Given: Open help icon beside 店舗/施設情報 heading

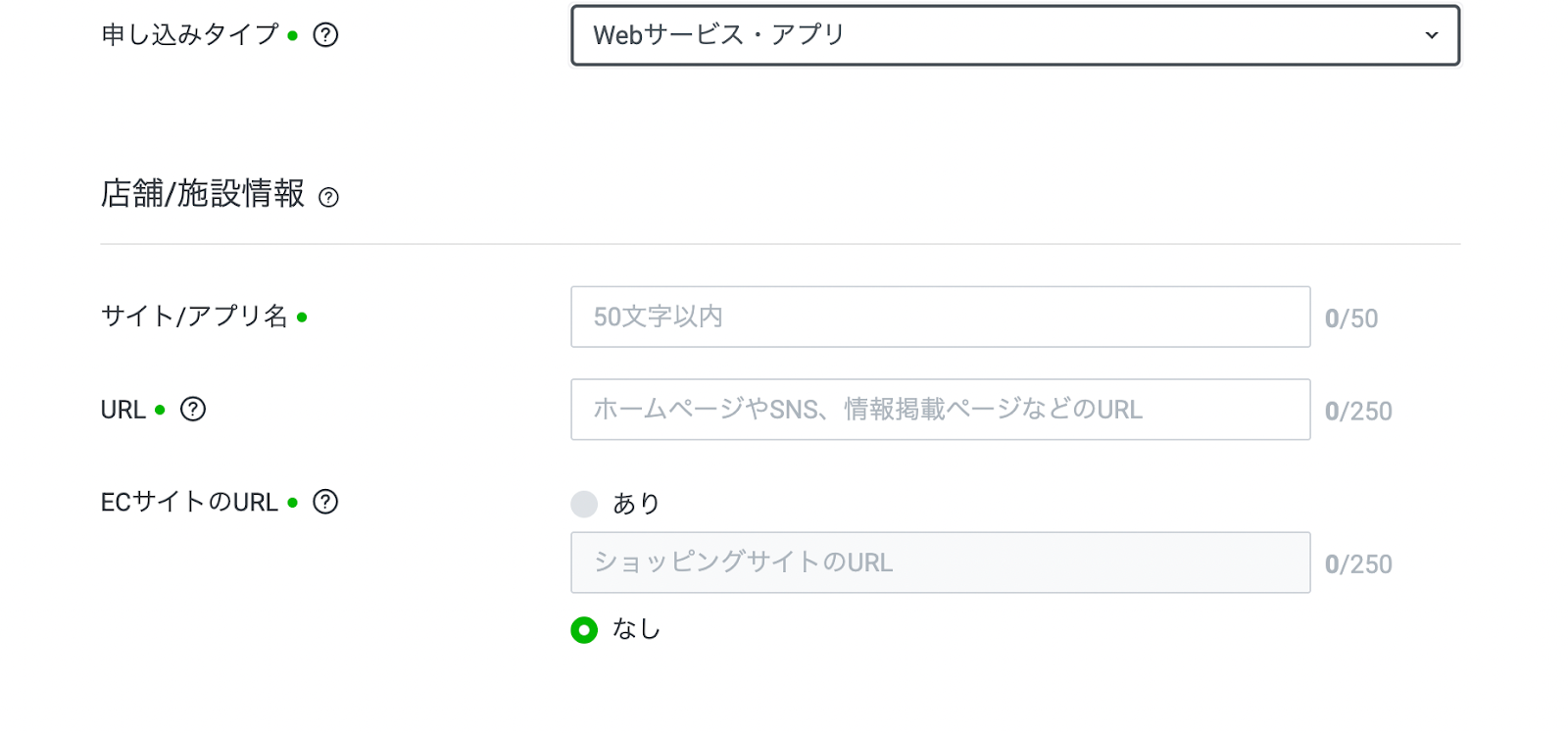Looking at the screenshot, I should click(x=329, y=197).
